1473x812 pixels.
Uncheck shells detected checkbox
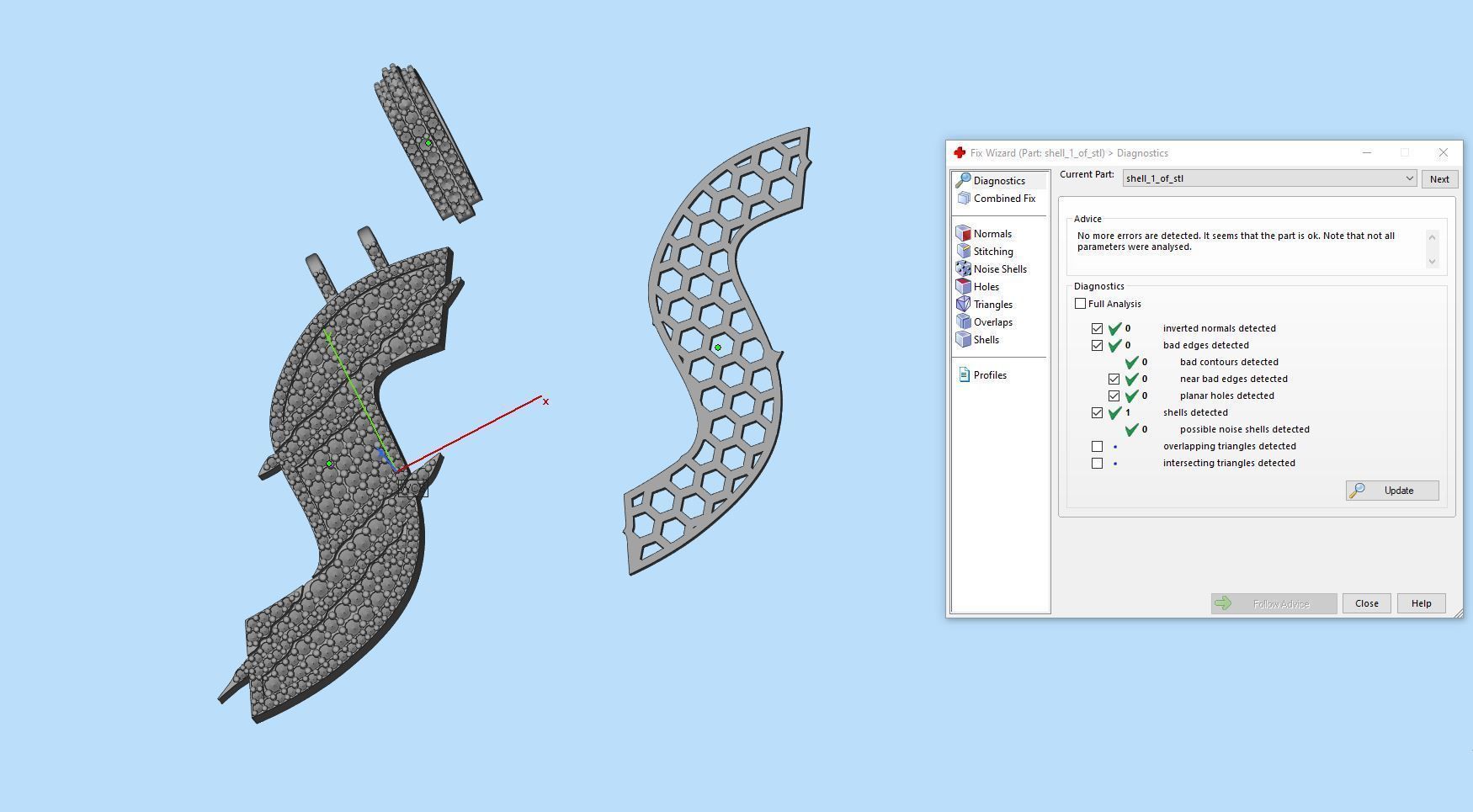click(x=1097, y=412)
